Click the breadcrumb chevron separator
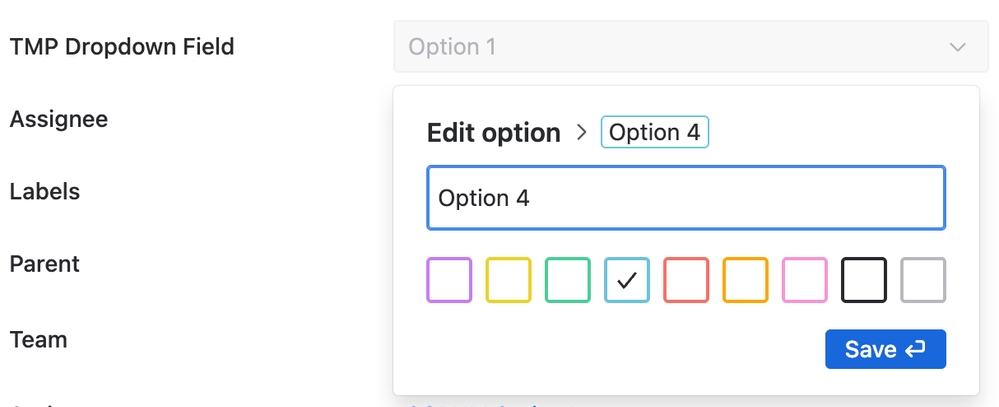The height and width of the screenshot is (407, 999). click(581, 132)
